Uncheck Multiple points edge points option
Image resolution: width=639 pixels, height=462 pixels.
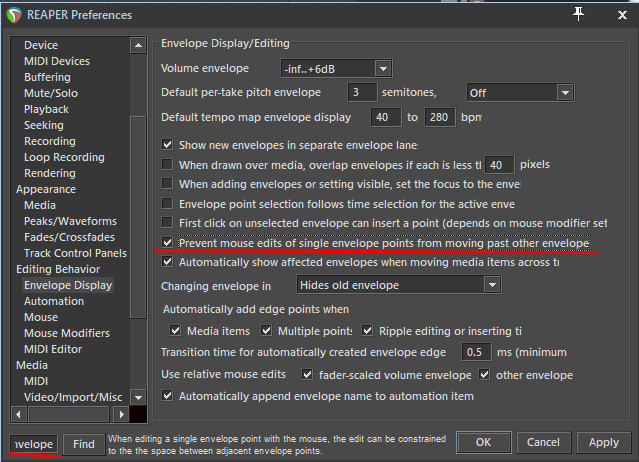[266, 330]
